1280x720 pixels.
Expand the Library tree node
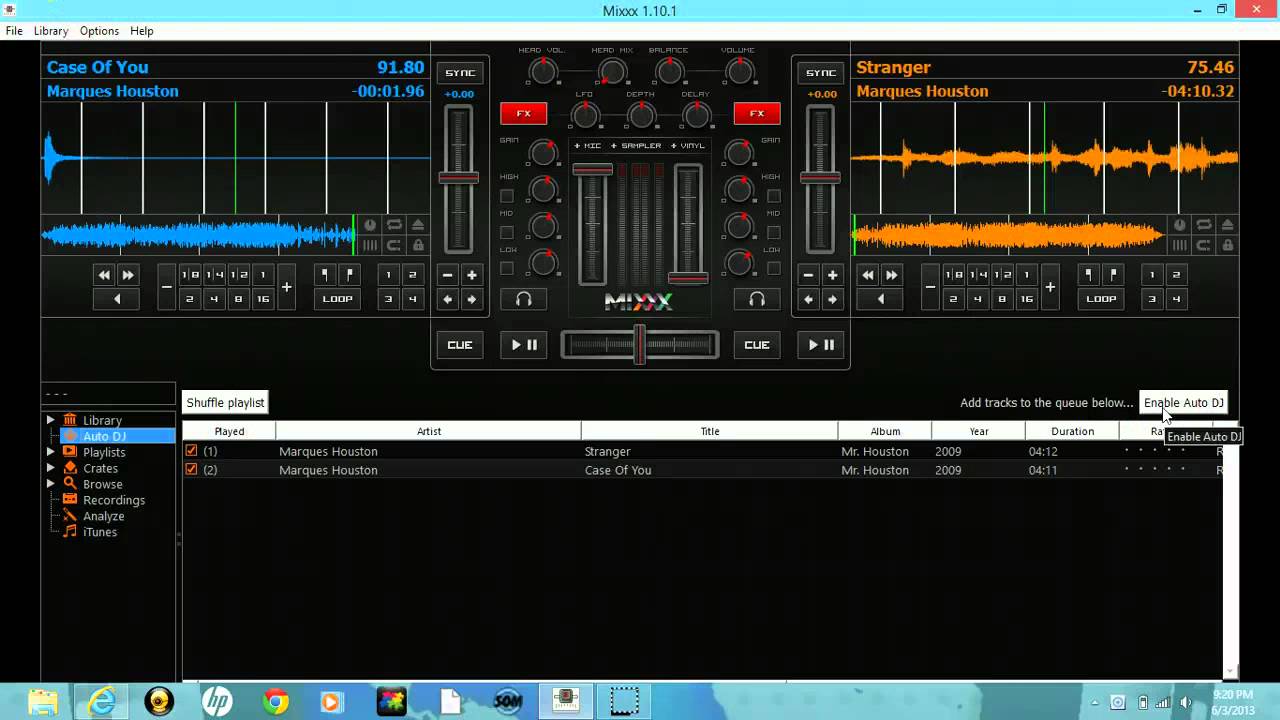[x=50, y=420]
